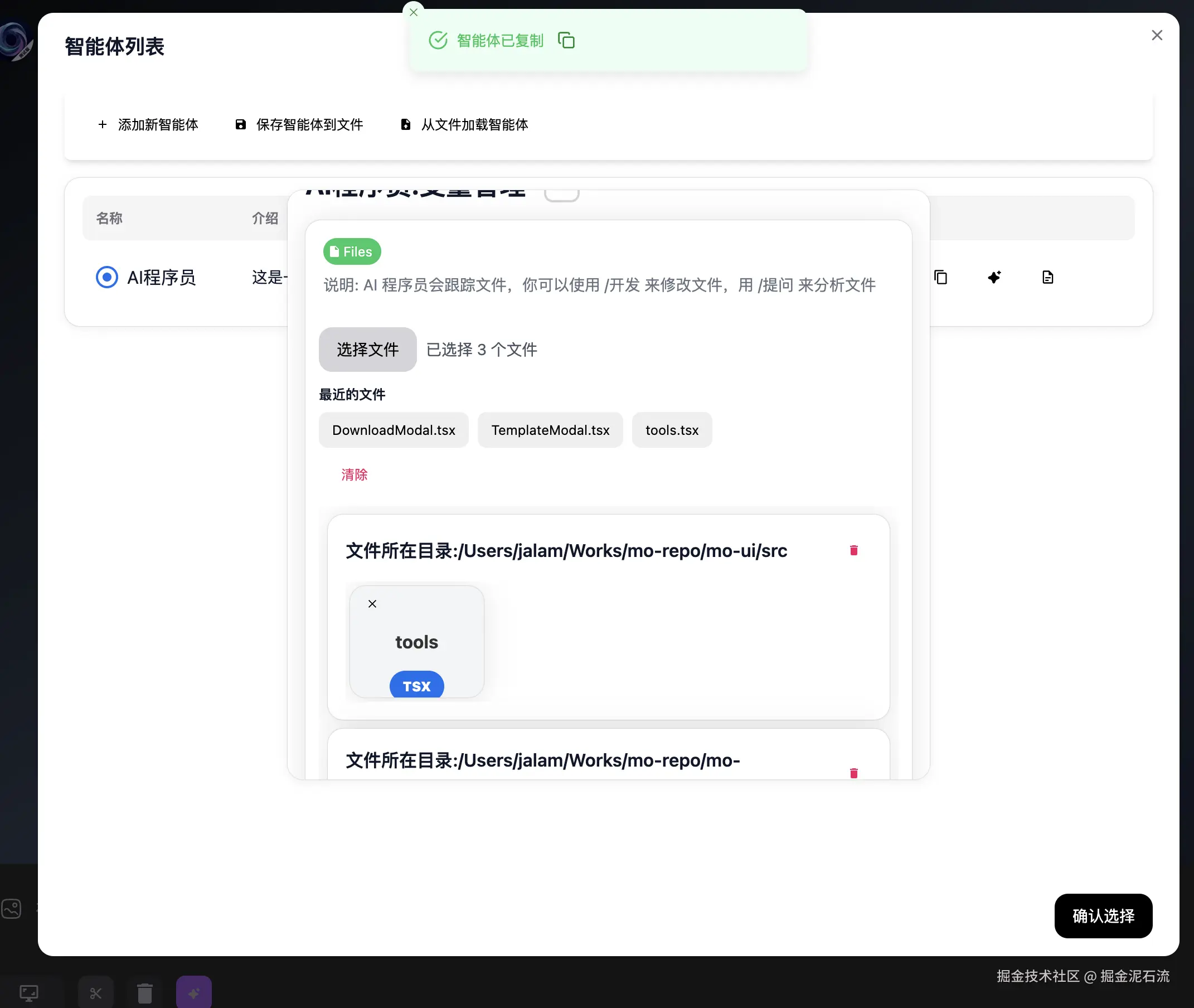Click the document icon in the agent row

coord(1047,277)
